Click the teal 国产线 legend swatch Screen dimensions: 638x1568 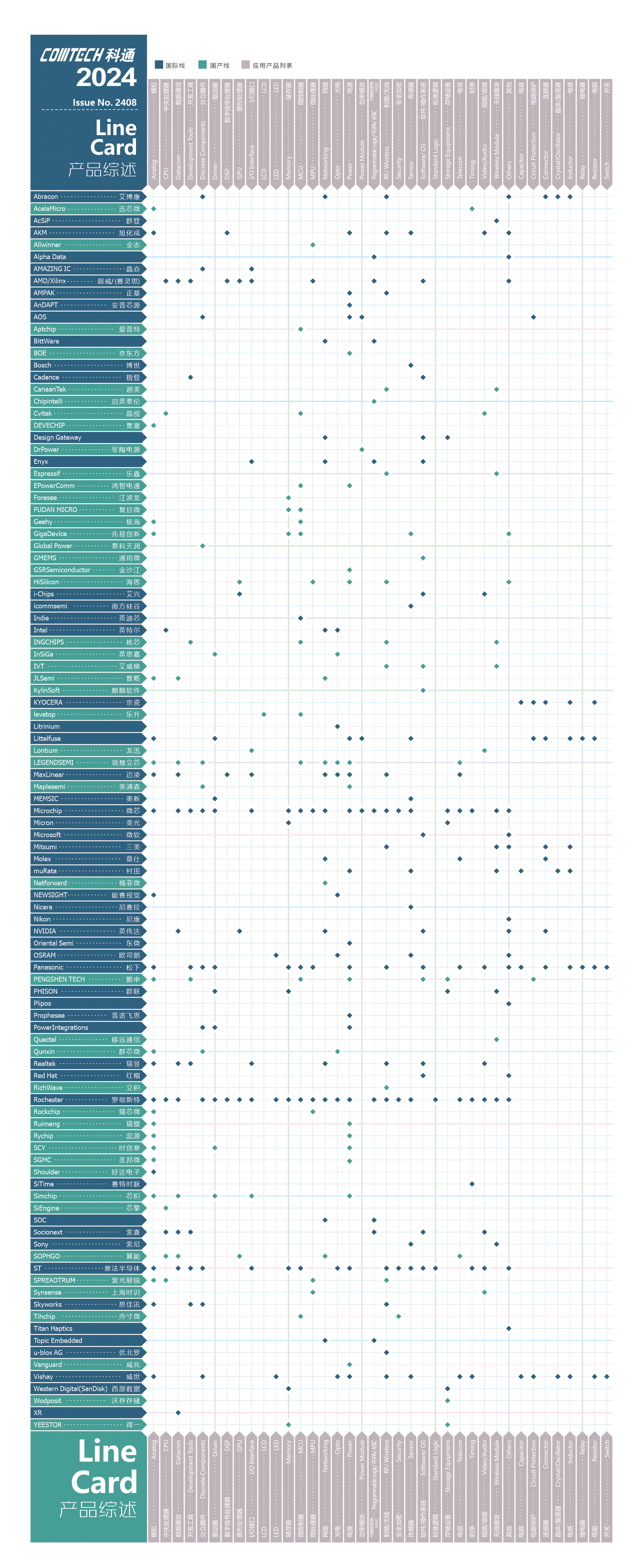(203, 64)
